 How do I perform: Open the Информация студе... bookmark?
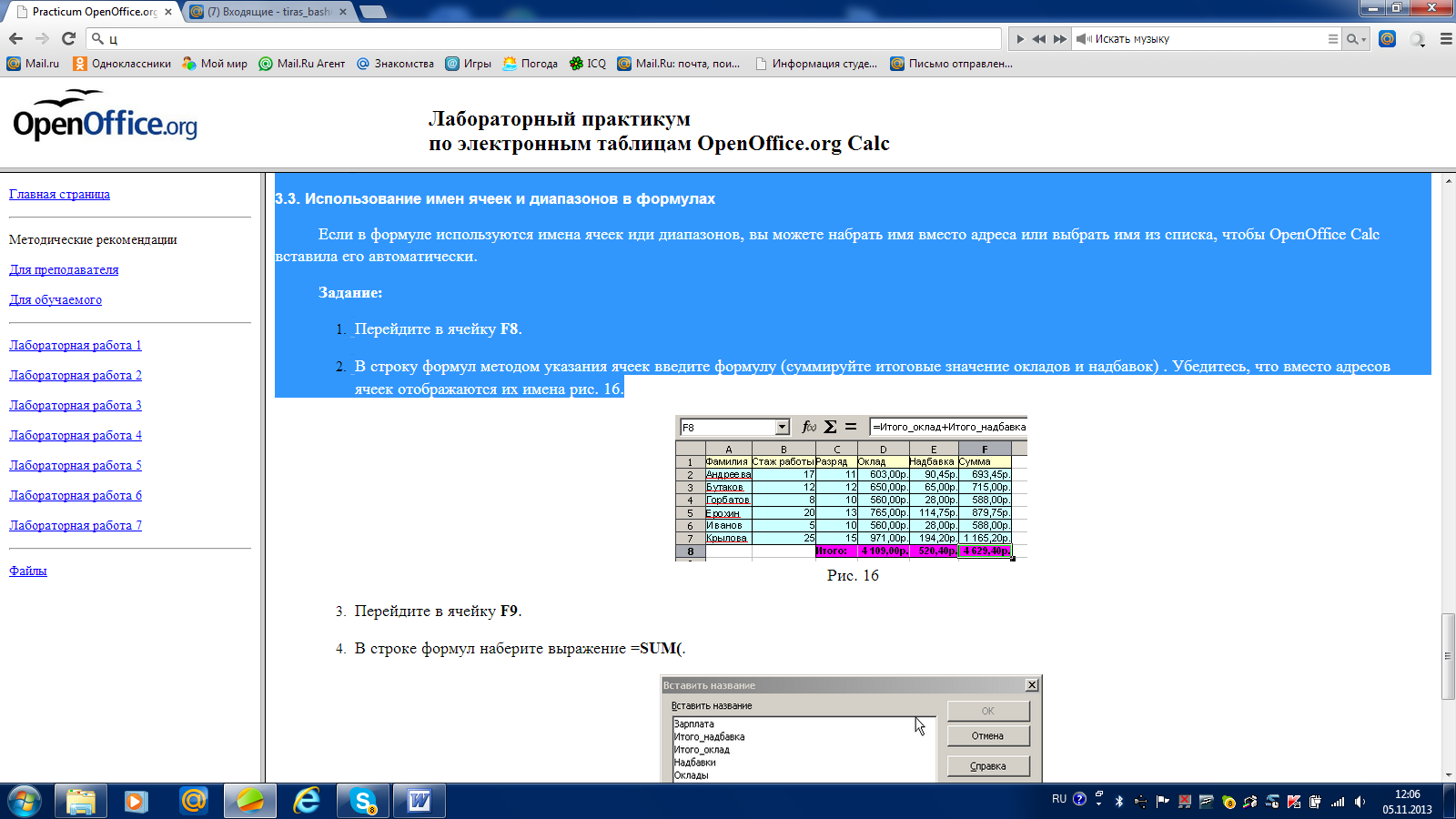(816, 64)
